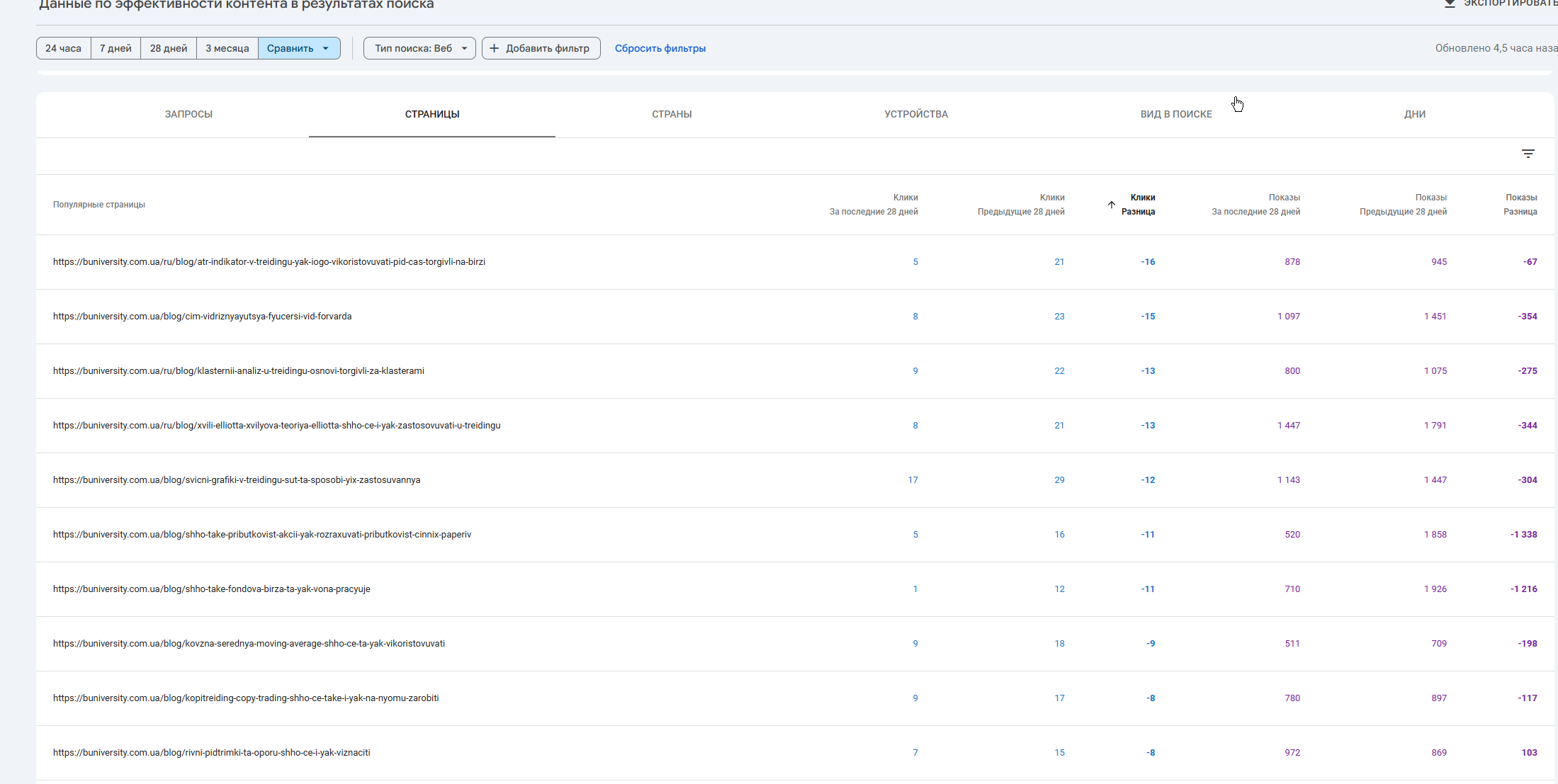Select the 28 дней date range

coord(169,48)
